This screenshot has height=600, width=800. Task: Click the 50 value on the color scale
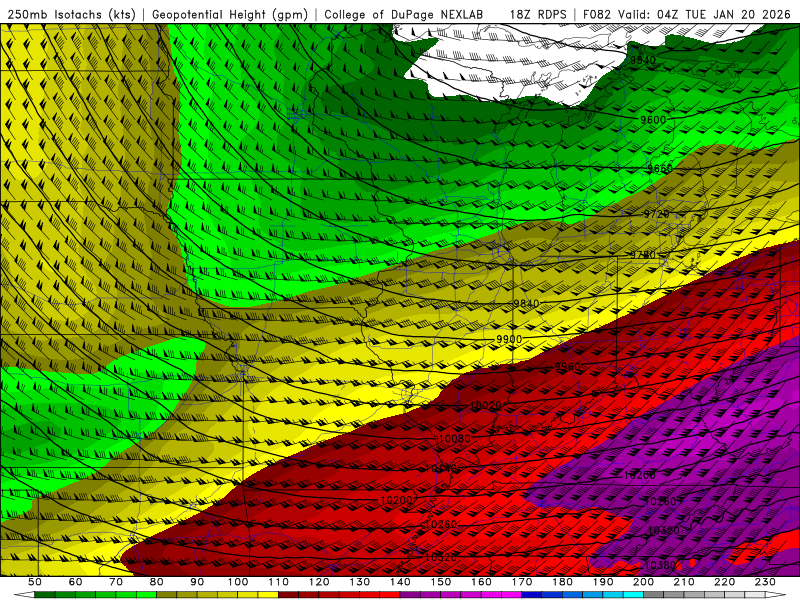(35, 582)
